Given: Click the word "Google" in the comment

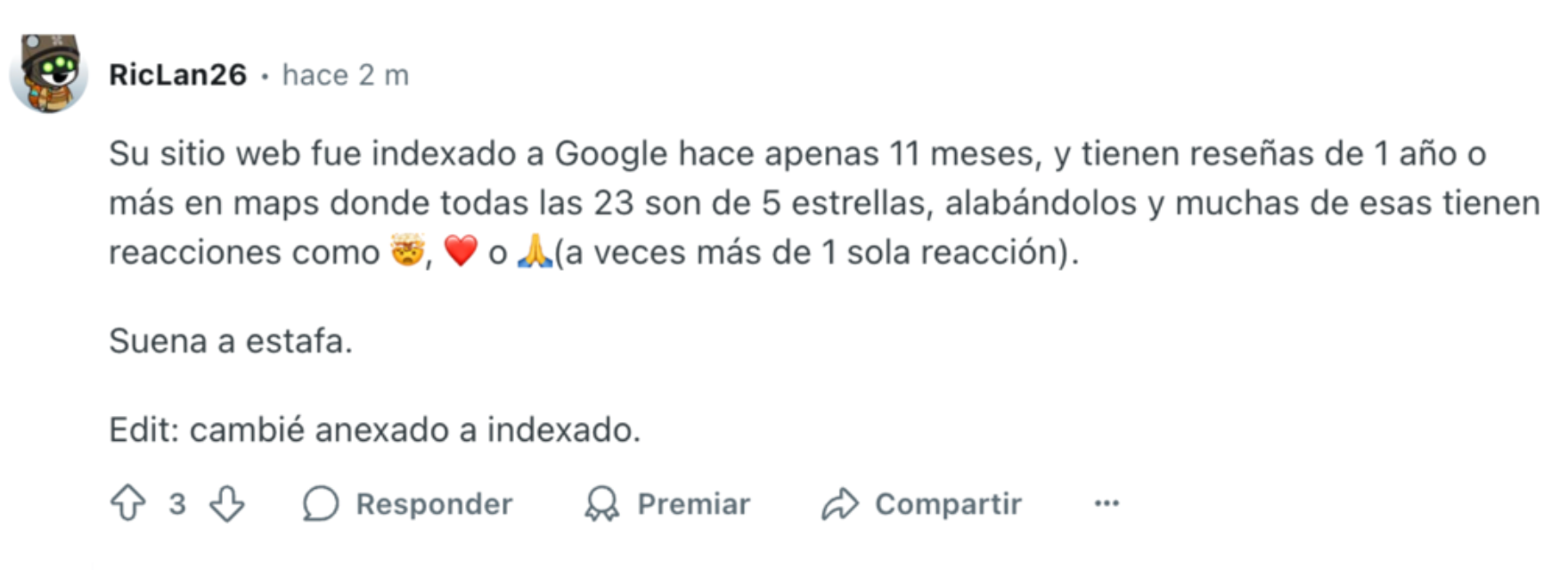Looking at the screenshot, I should (x=611, y=154).
